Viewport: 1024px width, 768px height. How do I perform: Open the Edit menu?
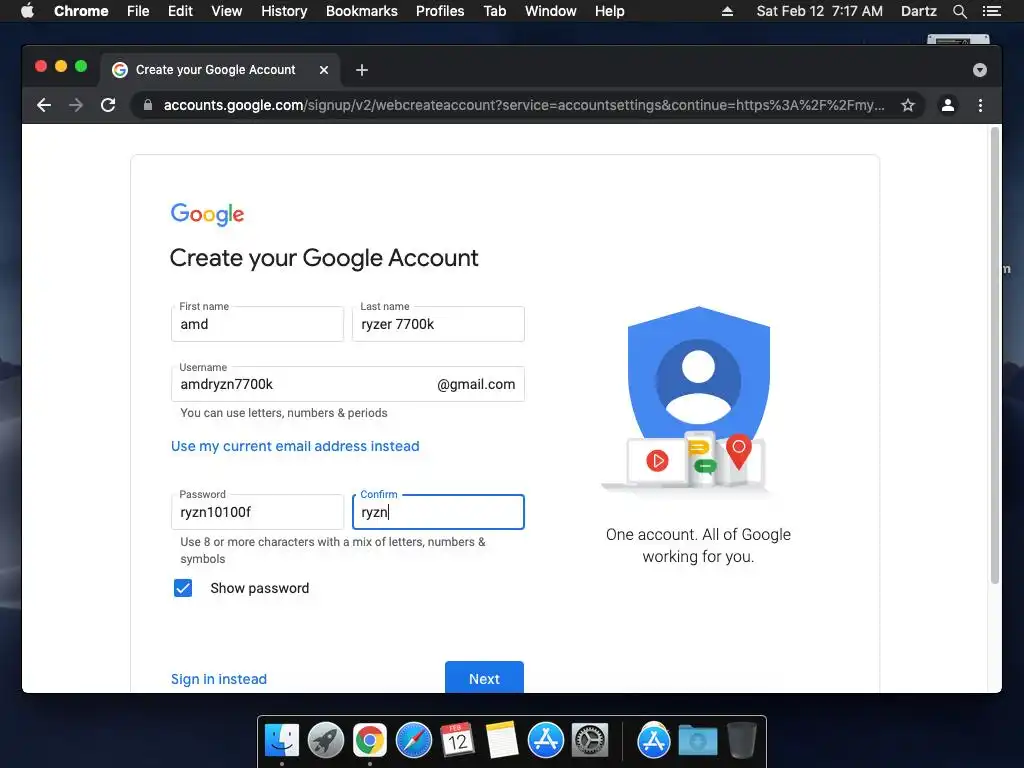180,11
